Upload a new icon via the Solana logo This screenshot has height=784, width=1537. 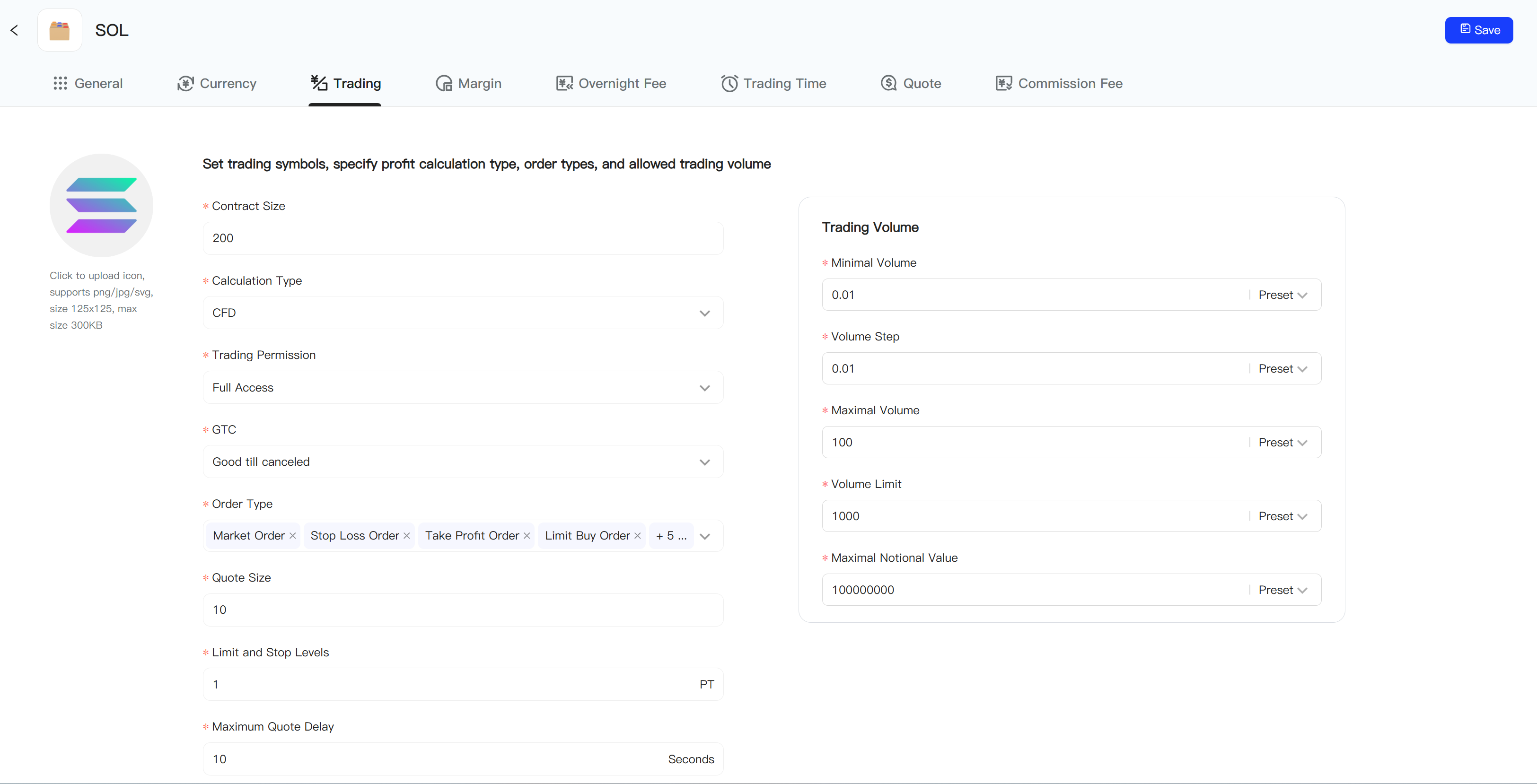101,205
